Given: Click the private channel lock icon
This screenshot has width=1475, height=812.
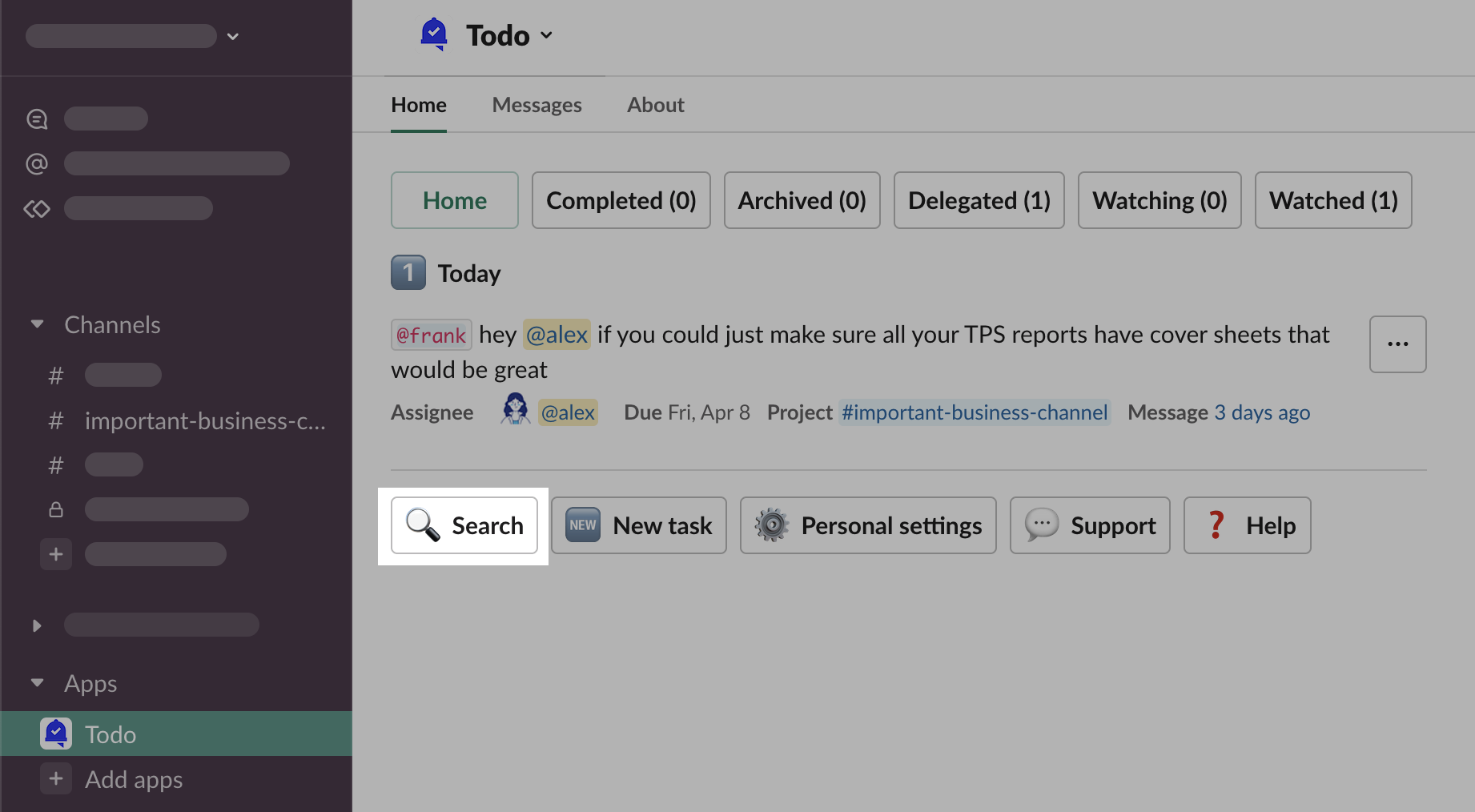Looking at the screenshot, I should coord(56,509).
